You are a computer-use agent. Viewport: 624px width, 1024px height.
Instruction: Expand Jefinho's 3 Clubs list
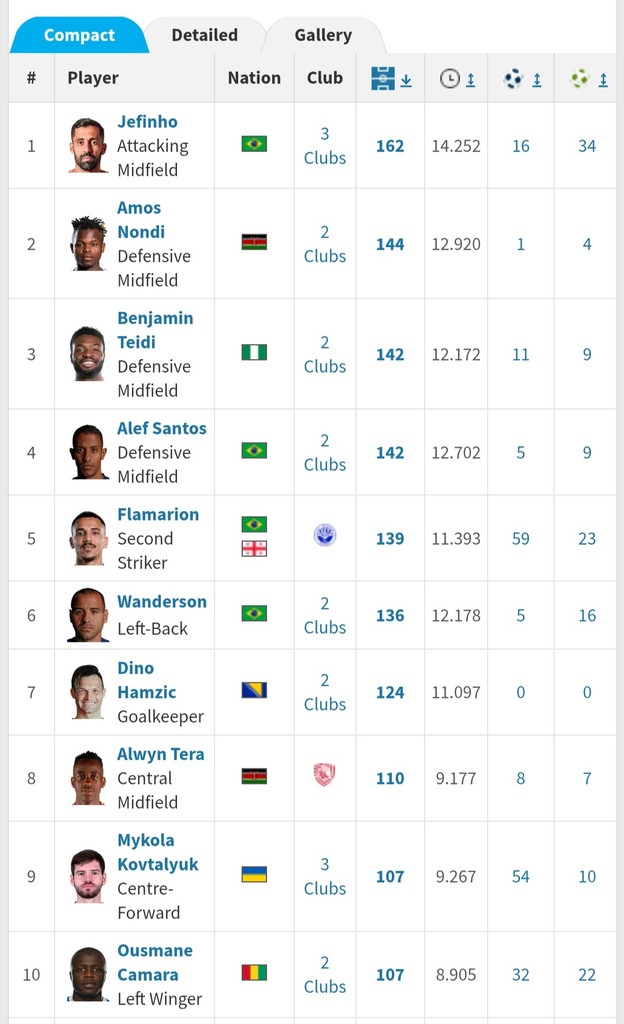[324, 146]
